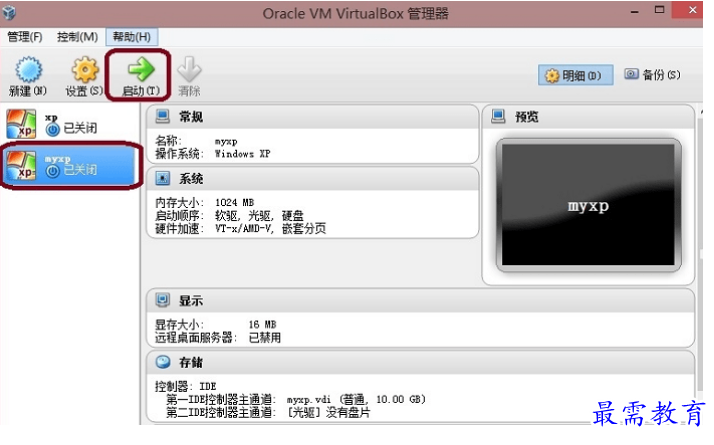Open the 显示 section header
This screenshot has width=714, height=445.
tap(420, 300)
